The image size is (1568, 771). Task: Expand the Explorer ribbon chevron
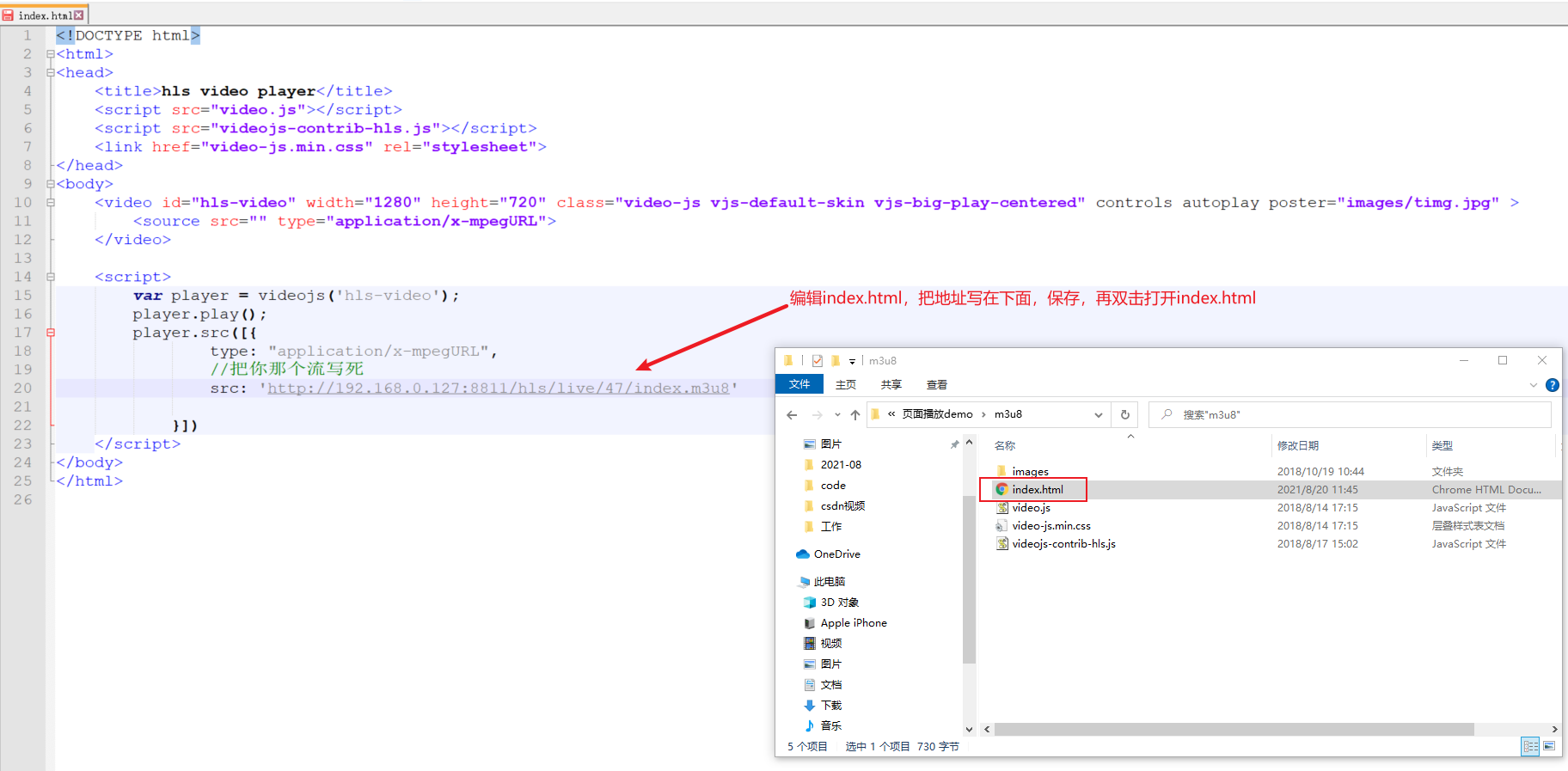pos(1533,385)
